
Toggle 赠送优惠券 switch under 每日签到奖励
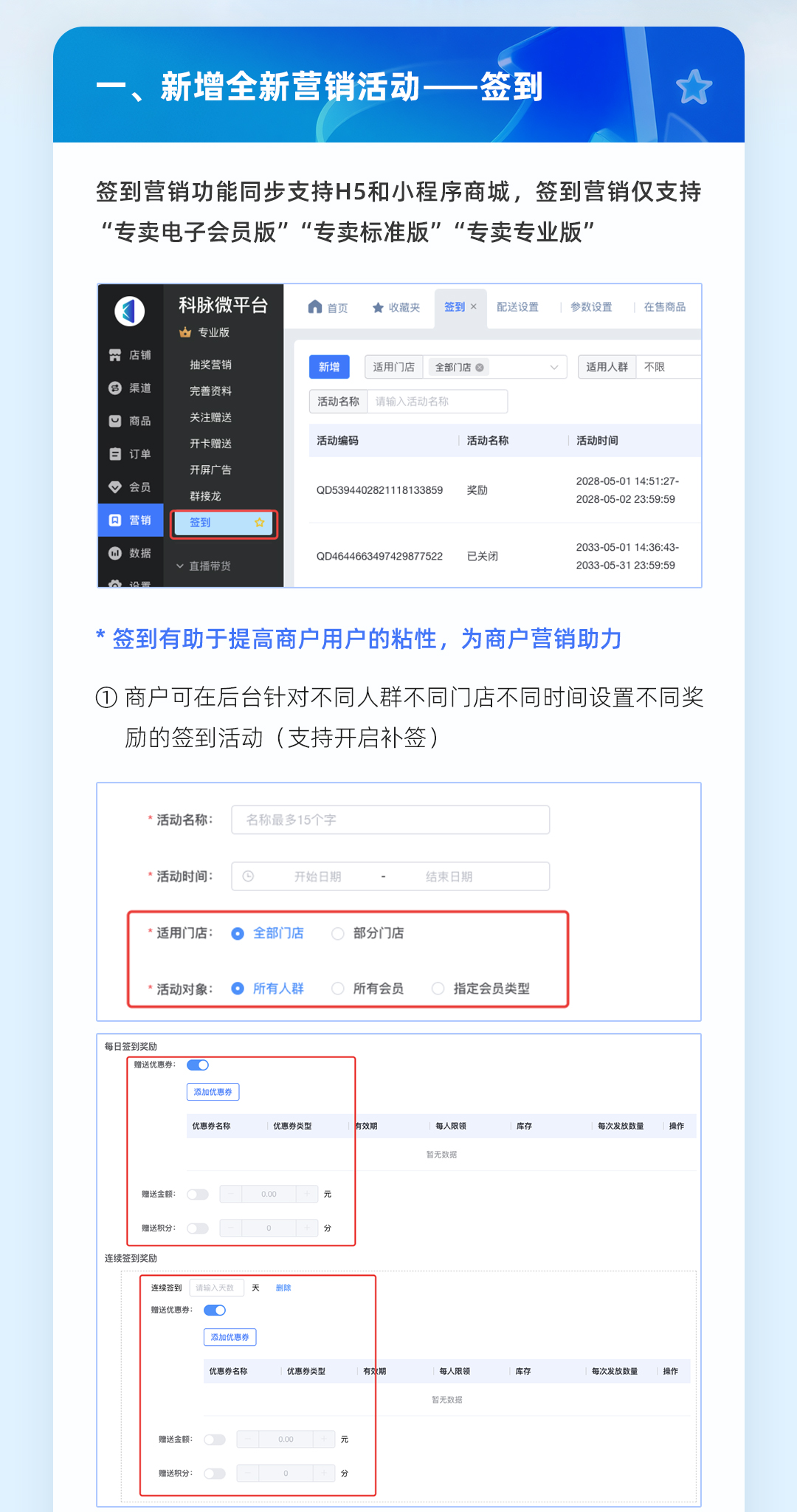(x=198, y=1065)
